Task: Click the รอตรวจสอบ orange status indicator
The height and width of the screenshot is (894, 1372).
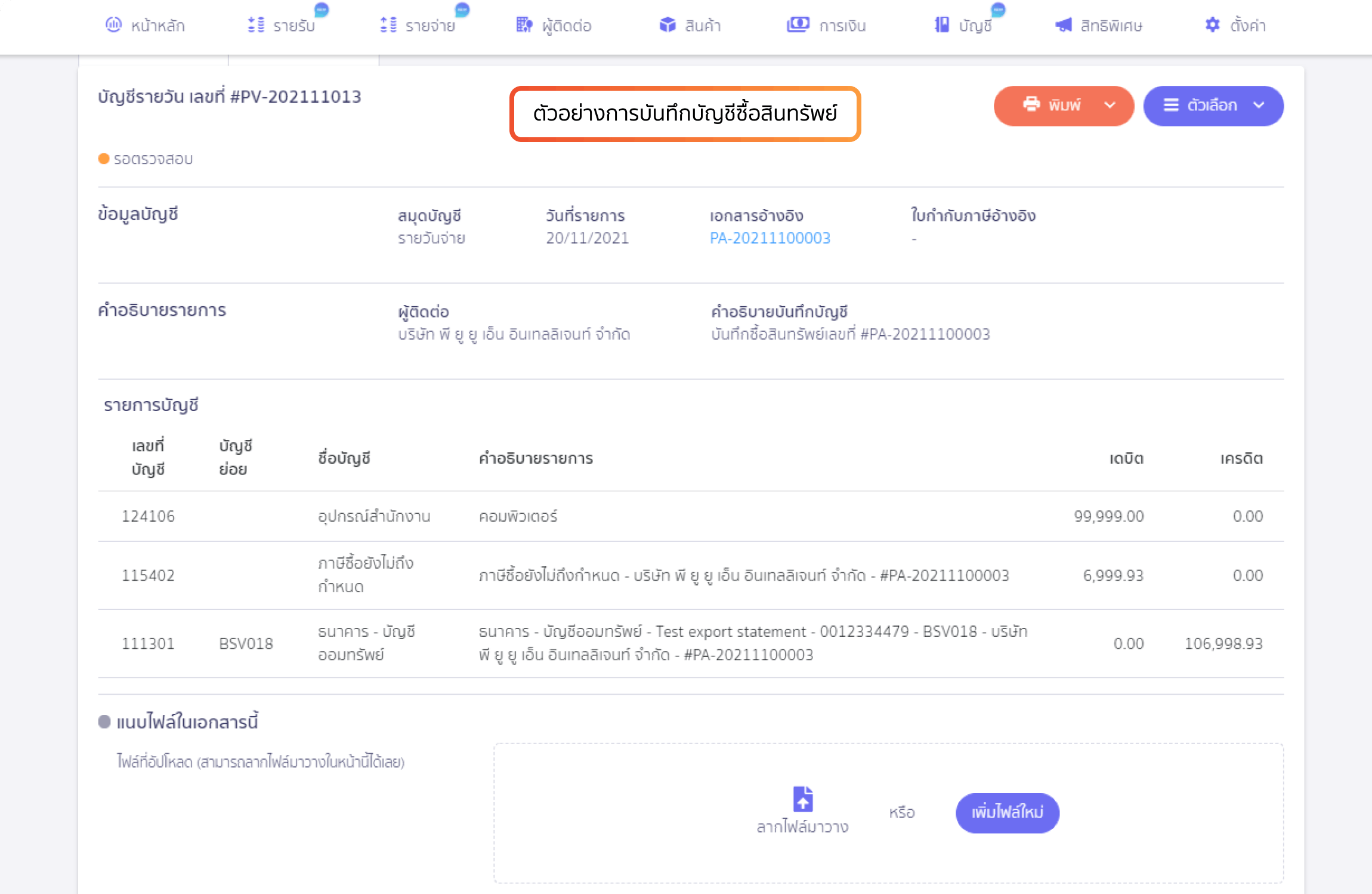Action: click(104, 159)
